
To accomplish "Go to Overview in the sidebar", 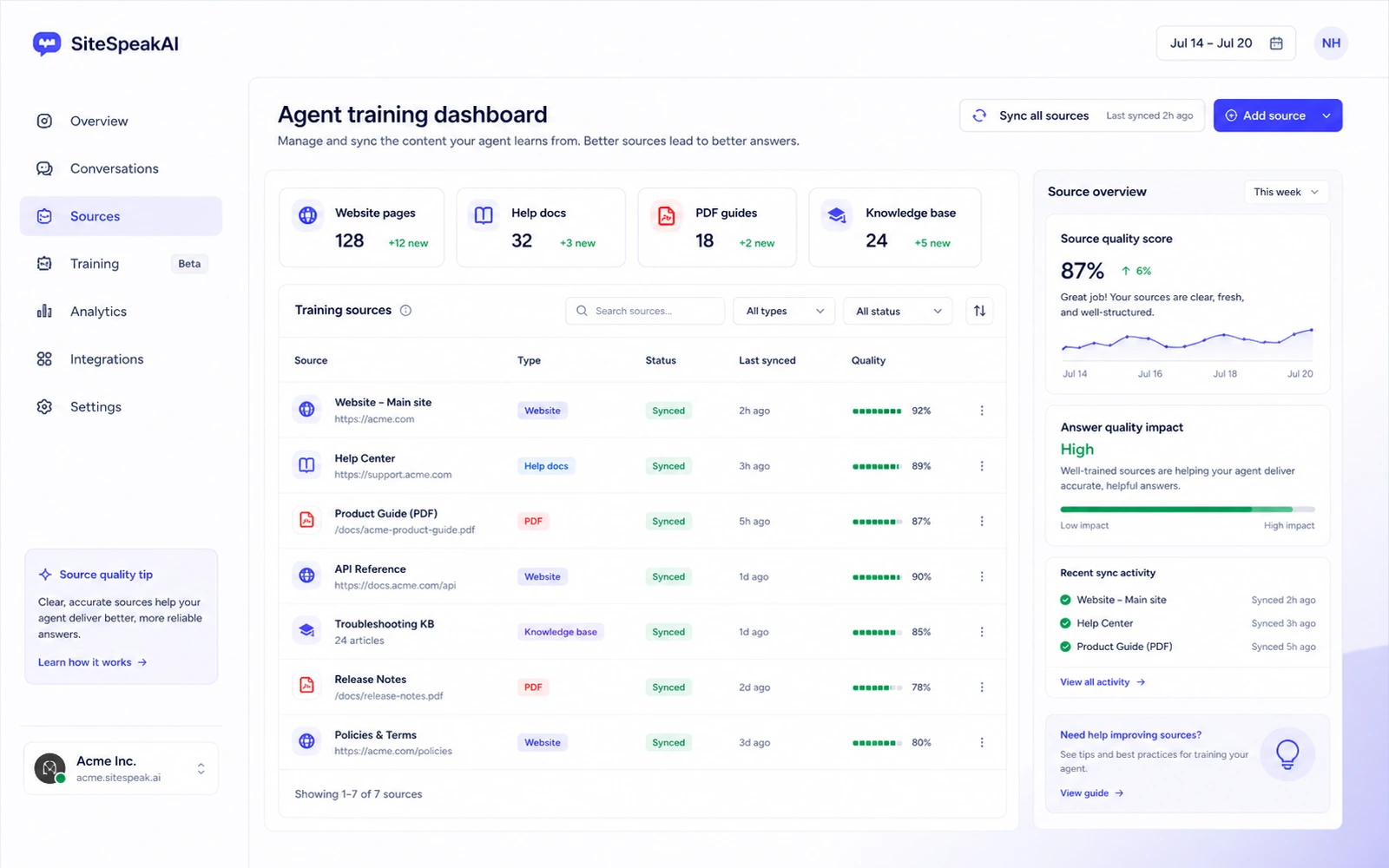I will (121, 122).
